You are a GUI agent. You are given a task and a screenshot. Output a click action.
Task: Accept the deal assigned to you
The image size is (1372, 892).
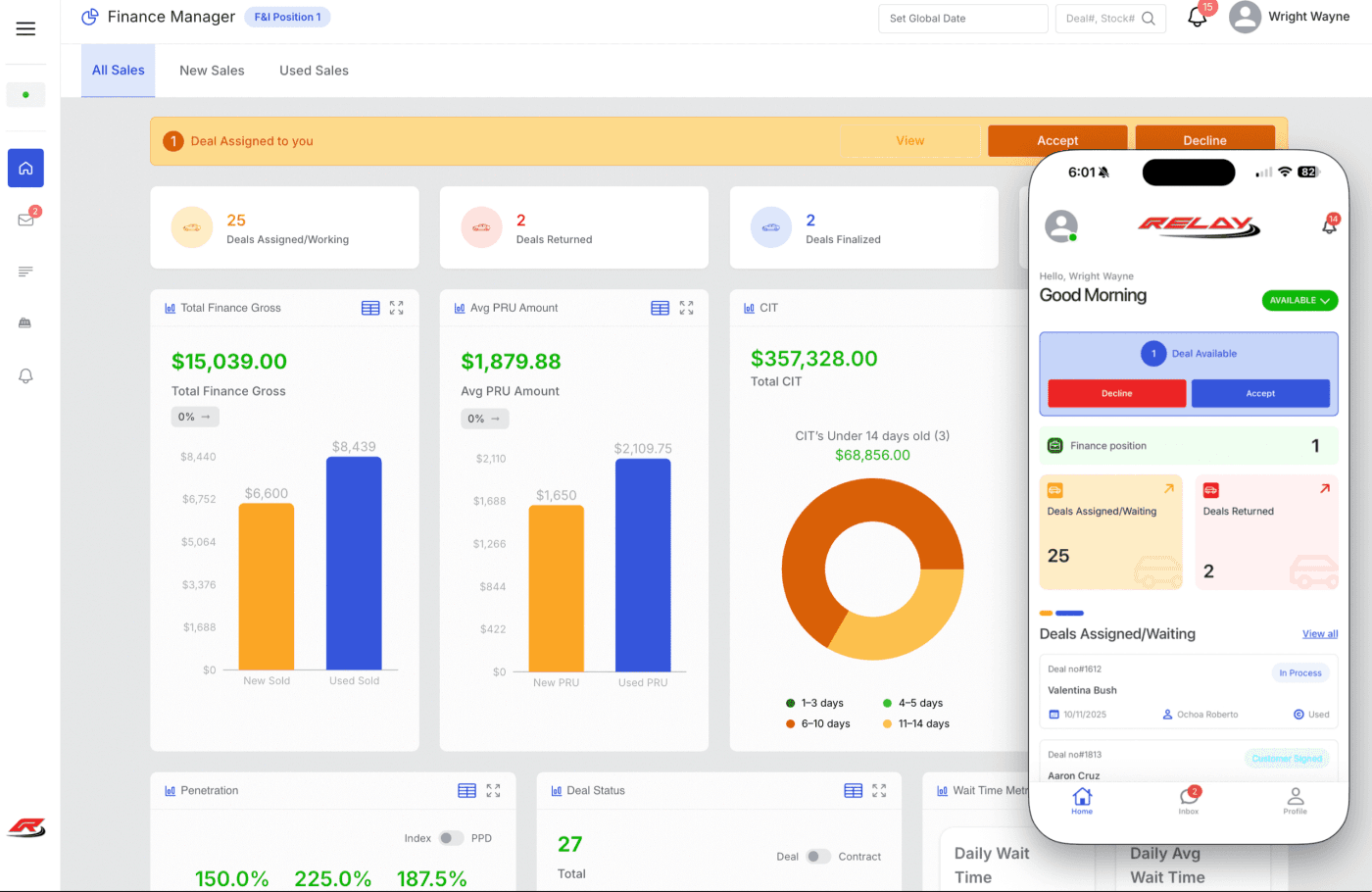point(1057,139)
